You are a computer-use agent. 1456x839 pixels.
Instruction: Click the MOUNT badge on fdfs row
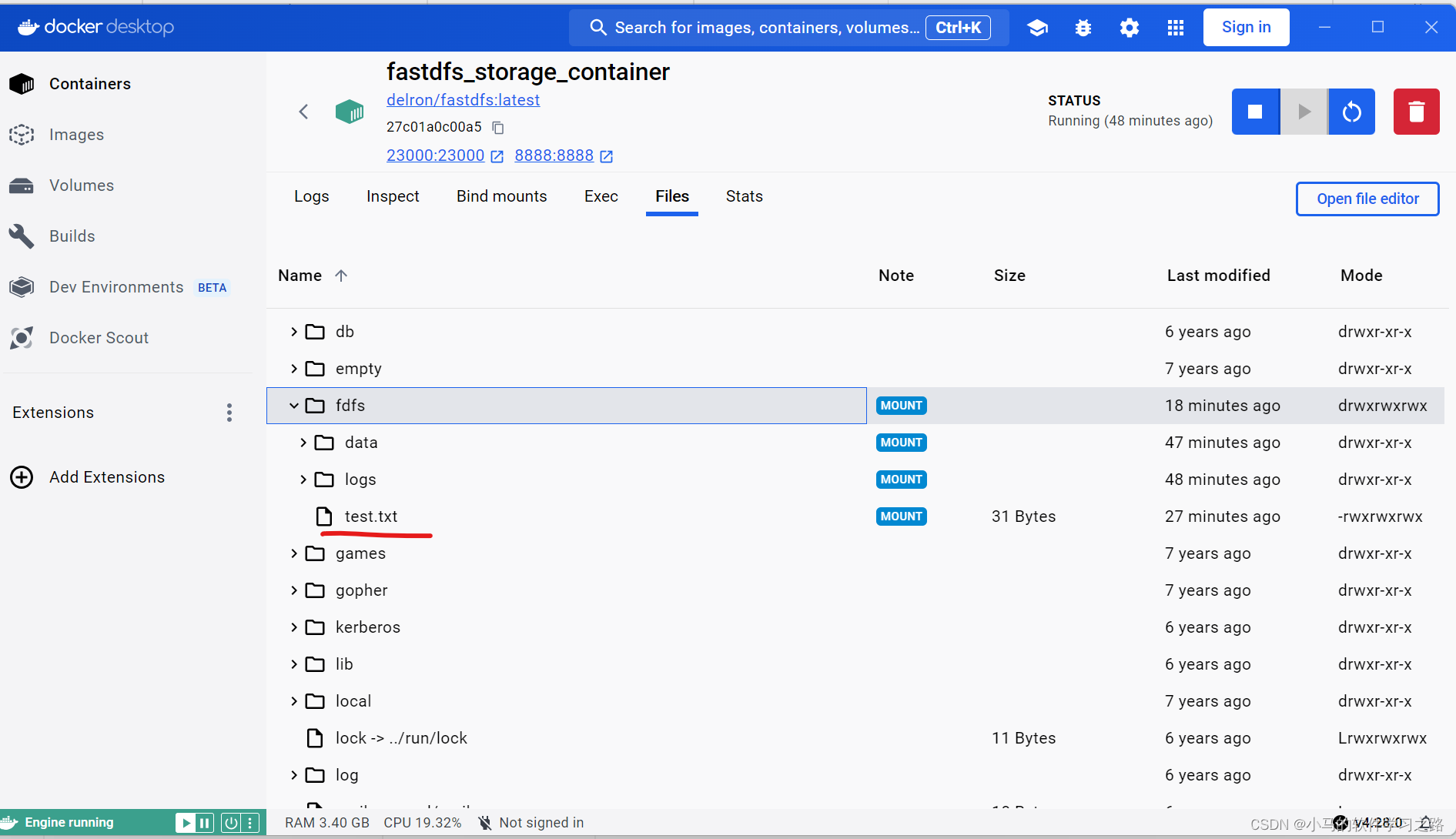[901, 406]
